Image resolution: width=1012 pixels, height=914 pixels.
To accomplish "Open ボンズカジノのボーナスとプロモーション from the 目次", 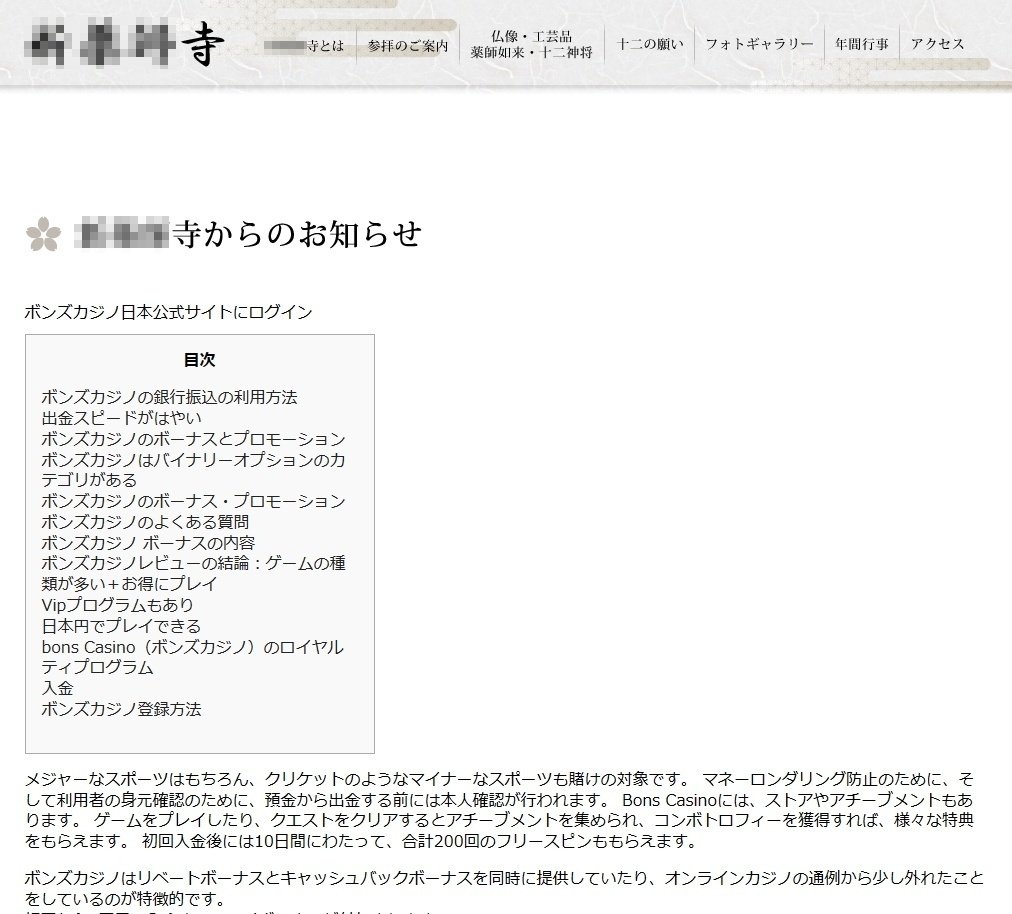I will [x=192, y=439].
